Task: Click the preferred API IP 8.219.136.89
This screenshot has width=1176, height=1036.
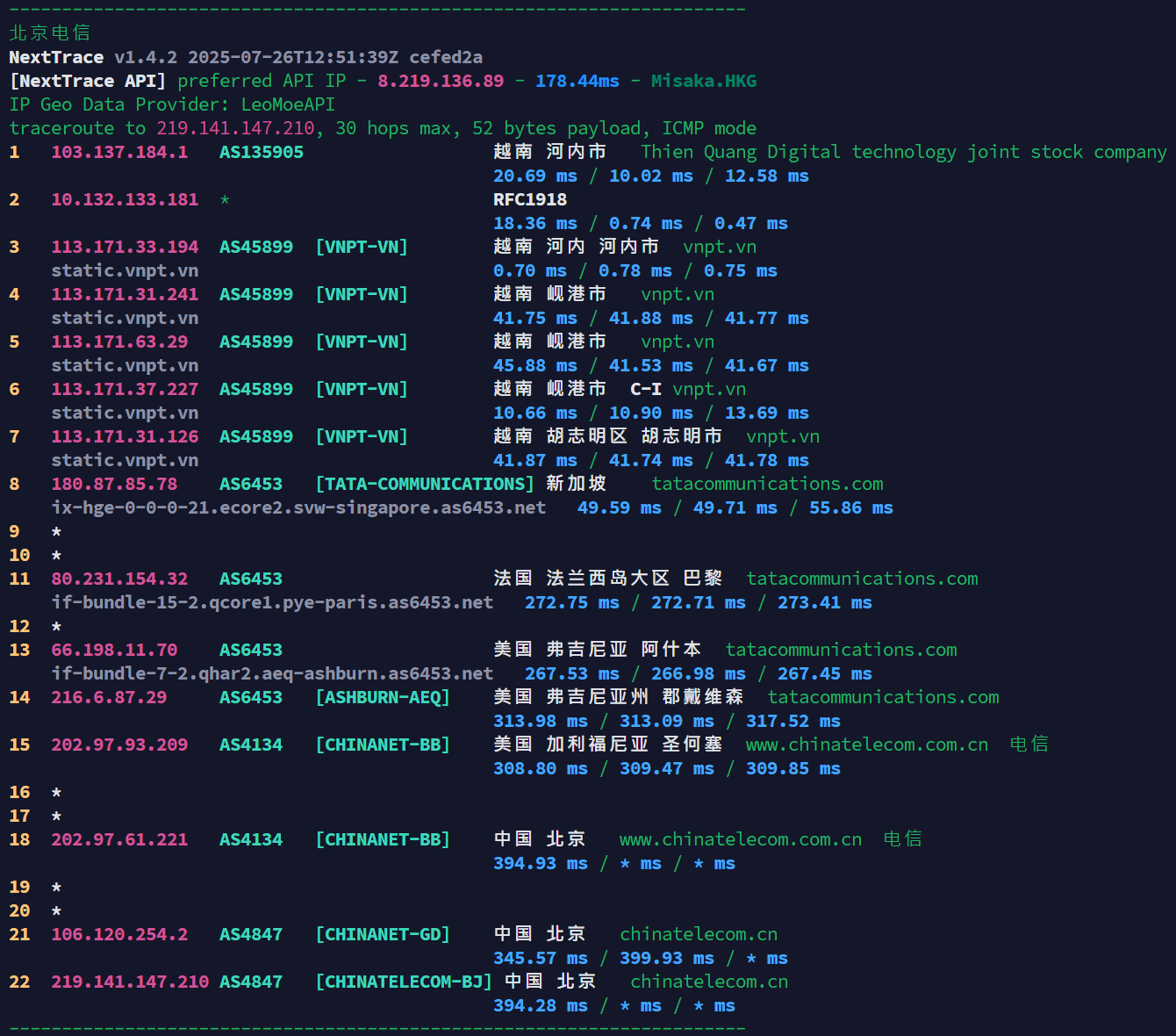Action: pyautogui.click(x=441, y=81)
